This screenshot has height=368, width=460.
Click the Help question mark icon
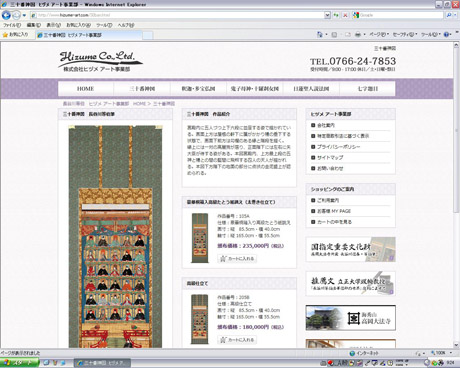click(x=446, y=34)
